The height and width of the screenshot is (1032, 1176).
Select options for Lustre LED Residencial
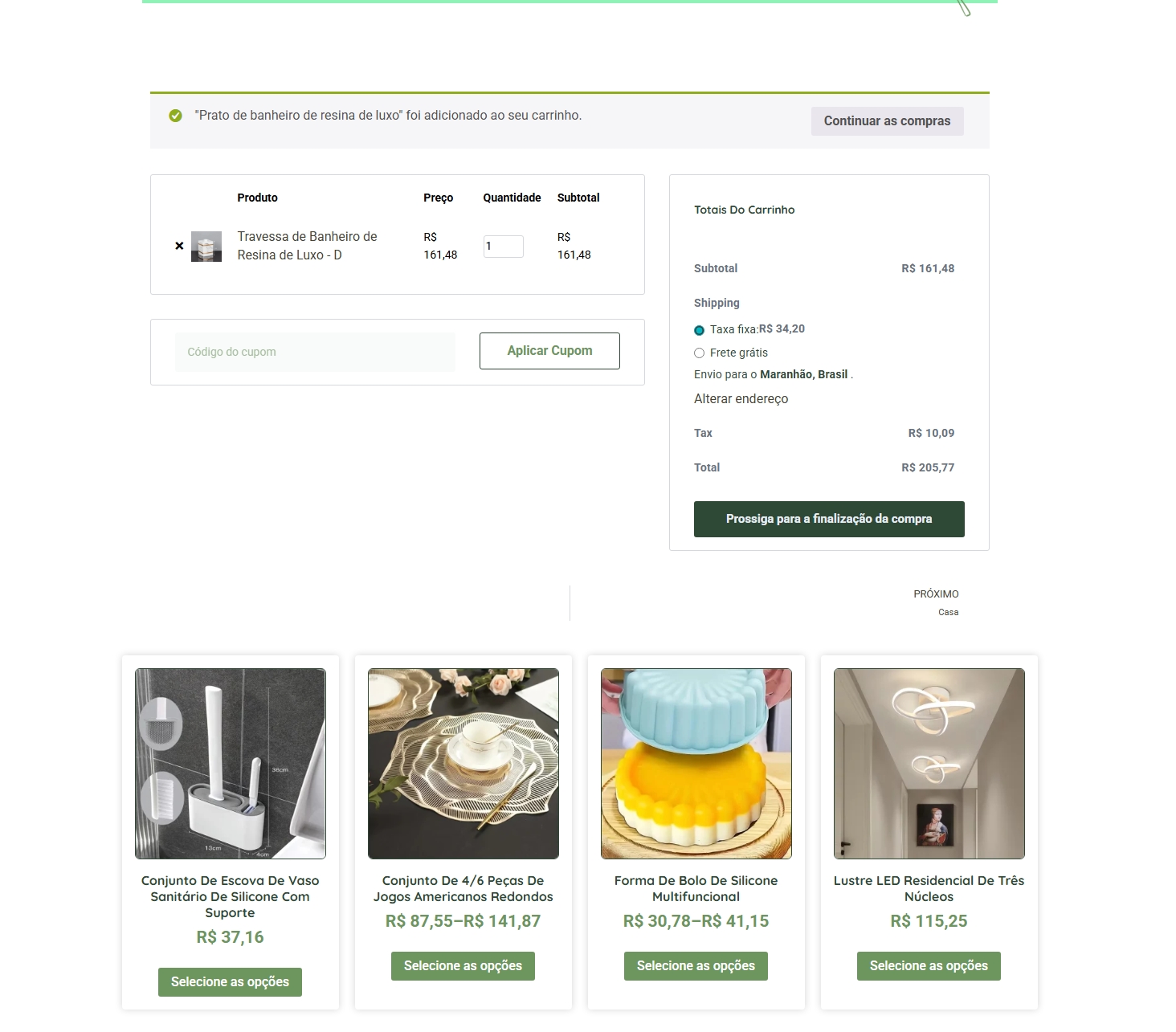pos(929,966)
